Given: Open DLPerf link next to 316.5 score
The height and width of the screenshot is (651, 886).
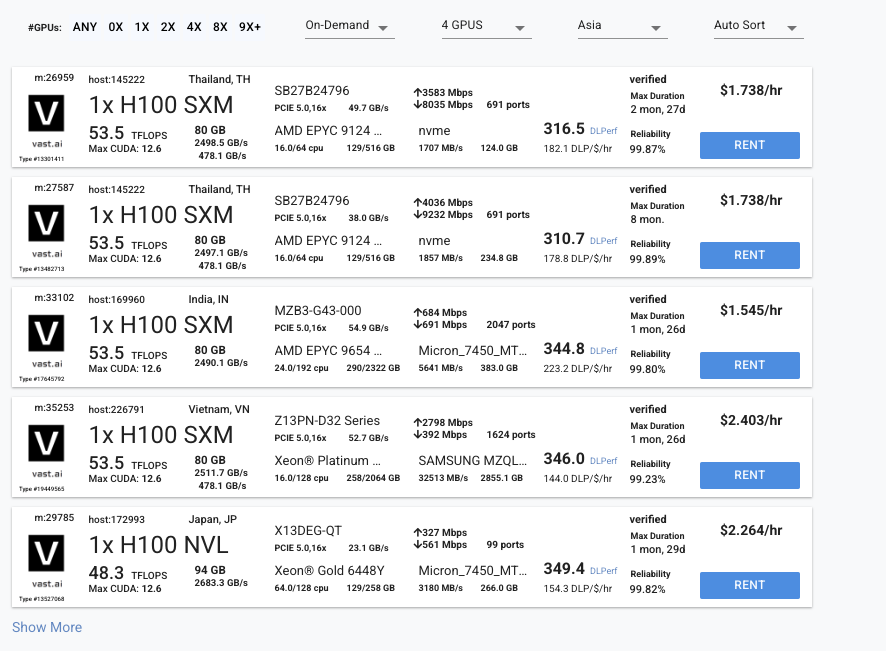Looking at the screenshot, I should click(x=603, y=131).
